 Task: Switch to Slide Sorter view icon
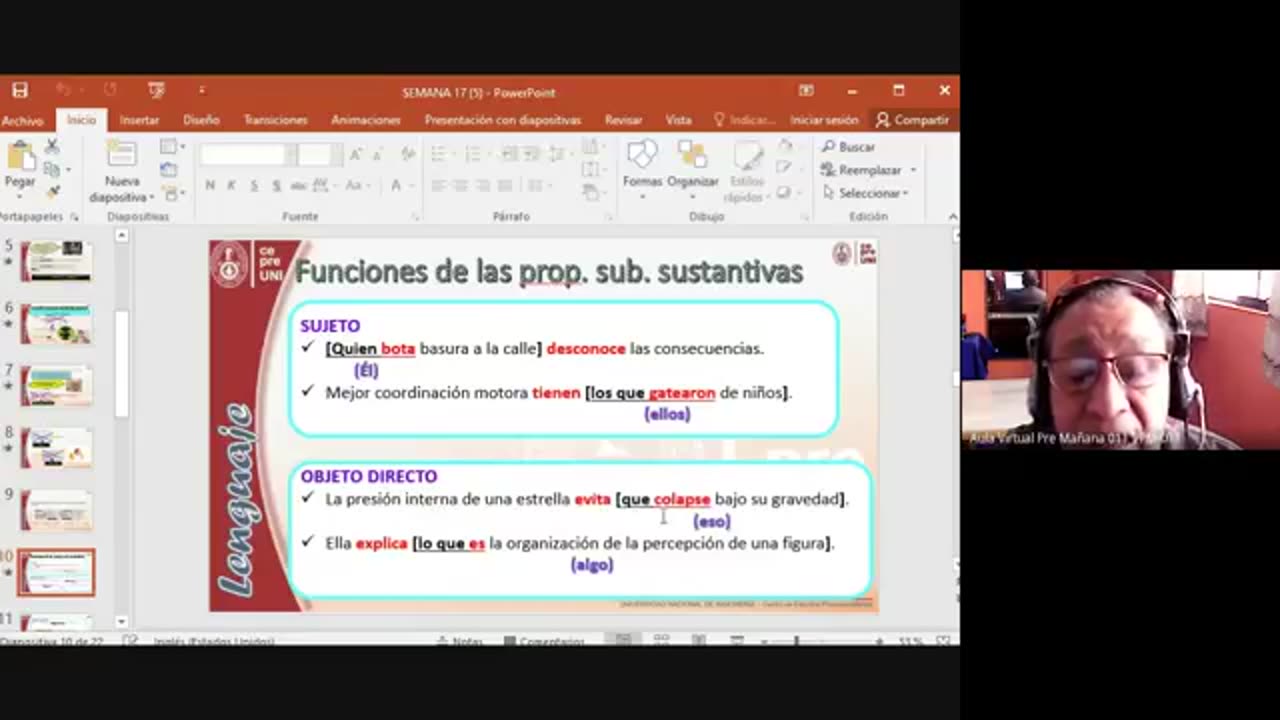(661, 641)
